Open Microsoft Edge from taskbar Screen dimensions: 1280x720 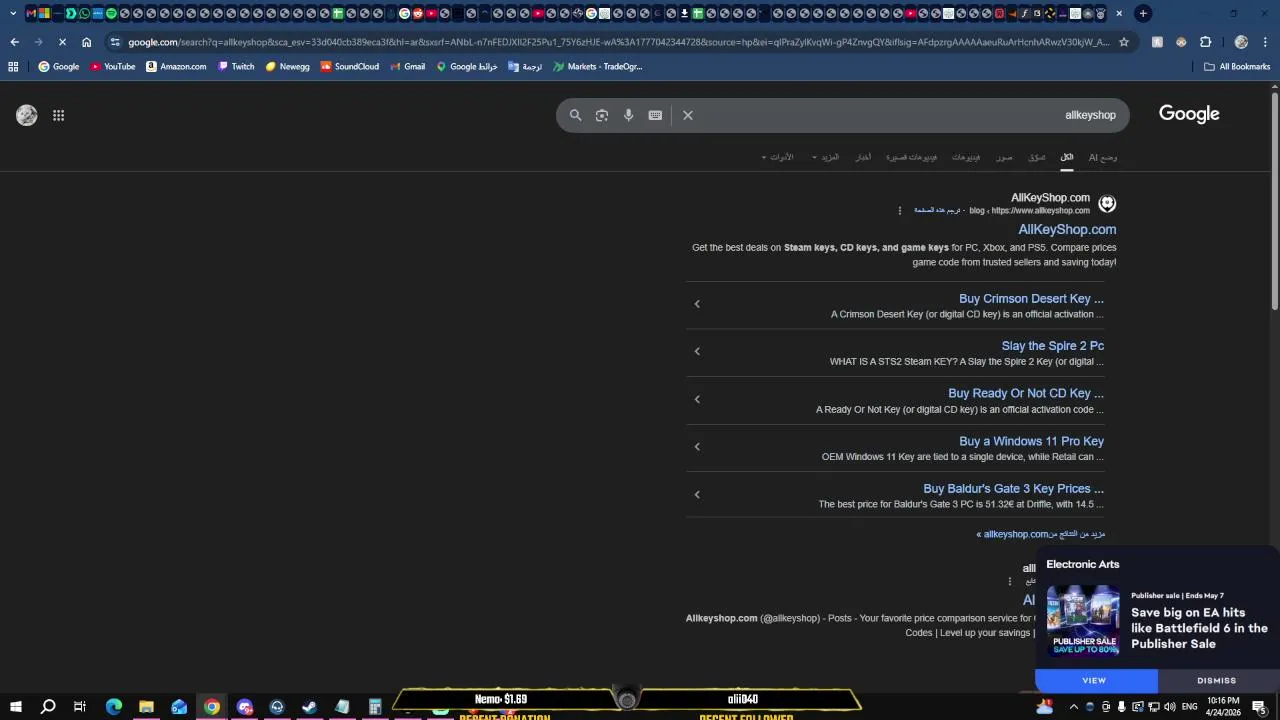tap(113, 707)
